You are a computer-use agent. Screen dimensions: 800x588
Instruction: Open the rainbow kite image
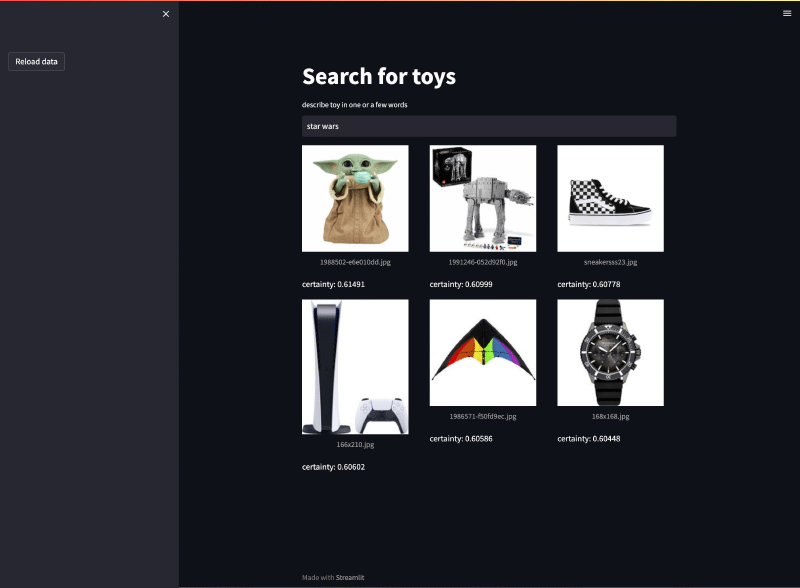click(483, 352)
